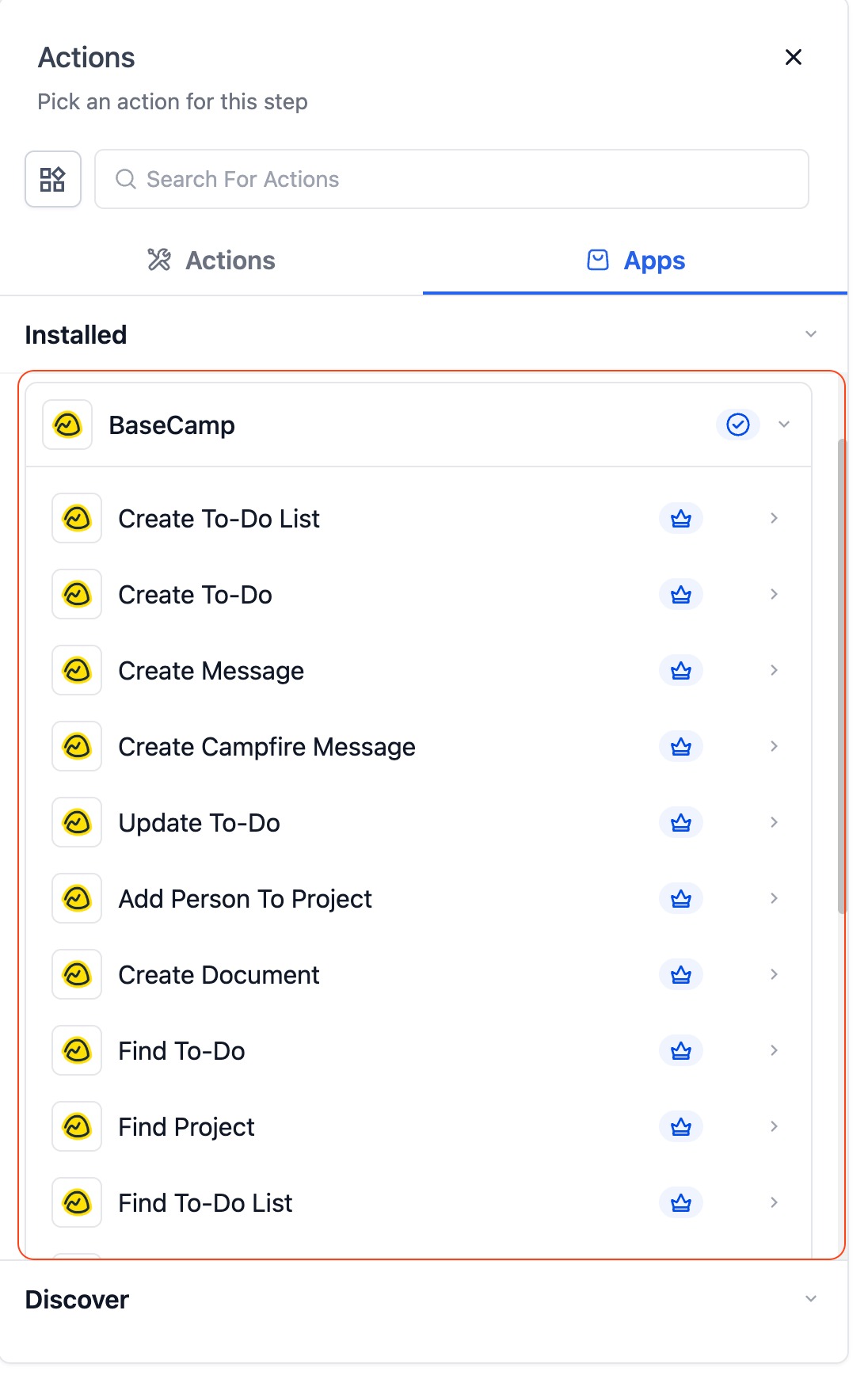
Task: Click the verified checkmark badge on BaseCamp
Action: (738, 425)
